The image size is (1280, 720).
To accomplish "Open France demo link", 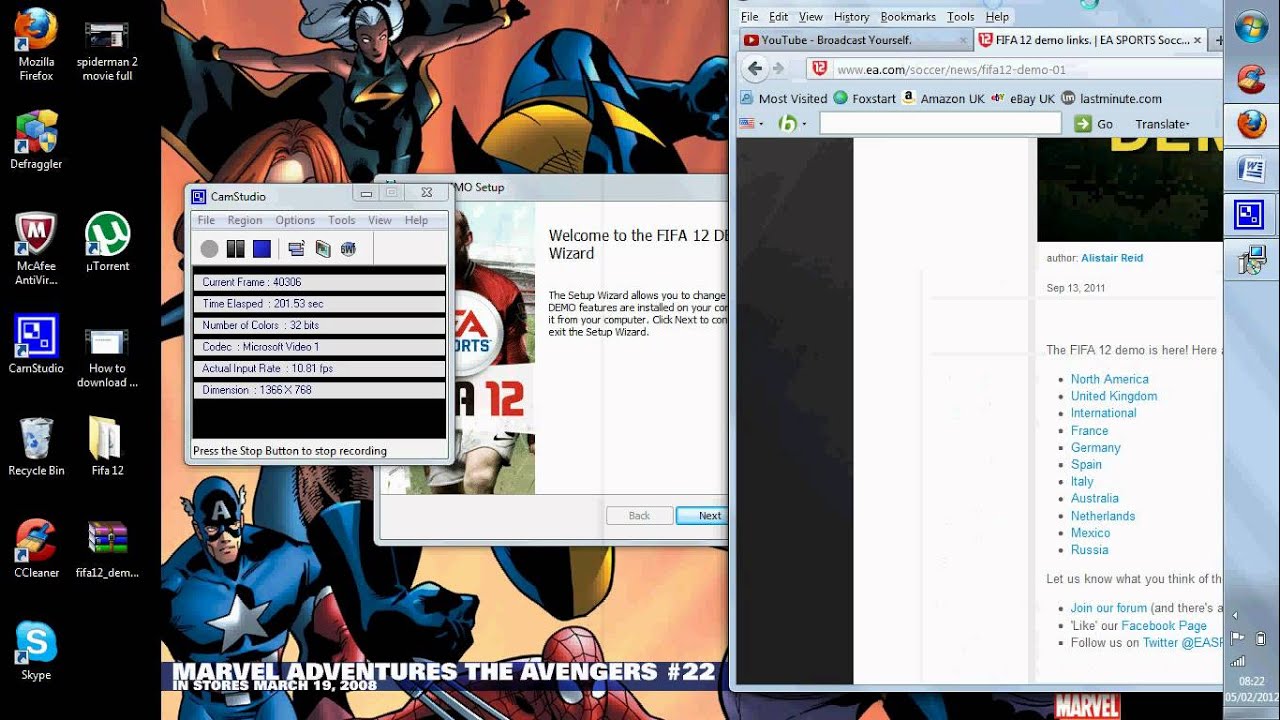I will (x=1090, y=431).
